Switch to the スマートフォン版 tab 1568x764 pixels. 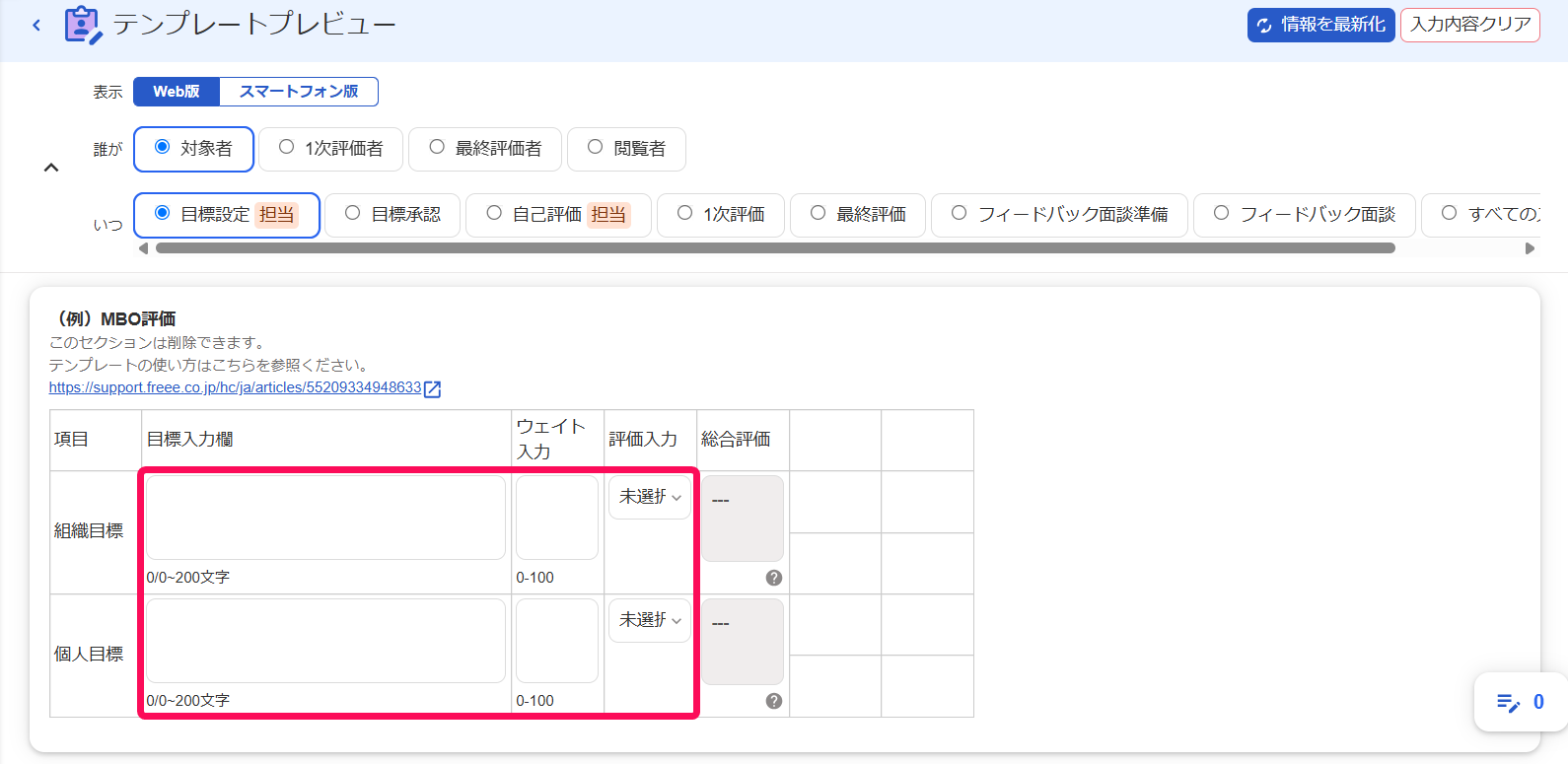point(299,92)
